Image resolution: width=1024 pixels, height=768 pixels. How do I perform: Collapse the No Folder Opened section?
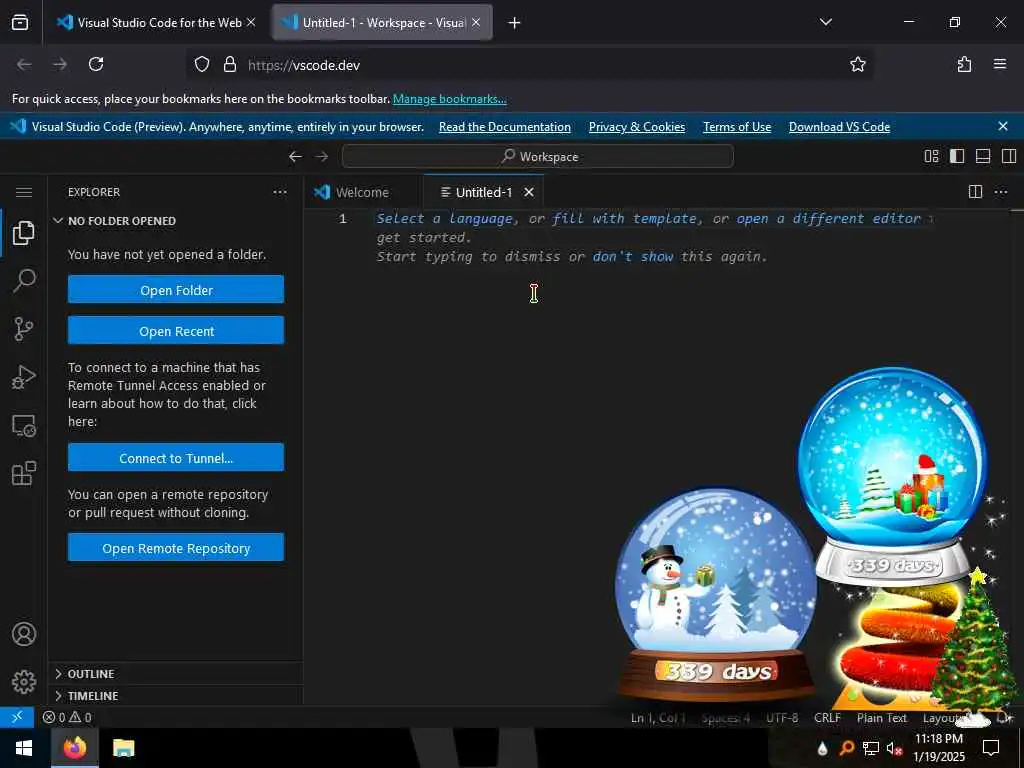click(x=176, y=221)
